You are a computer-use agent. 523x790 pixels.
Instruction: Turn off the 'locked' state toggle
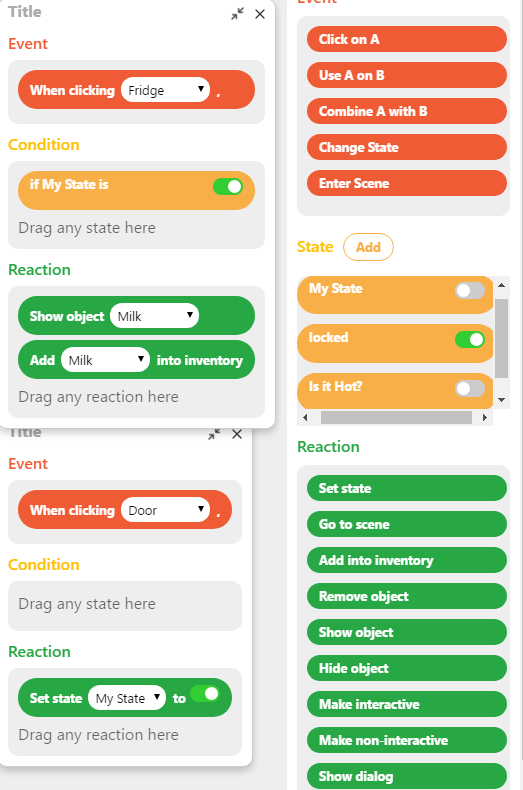tap(470, 340)
